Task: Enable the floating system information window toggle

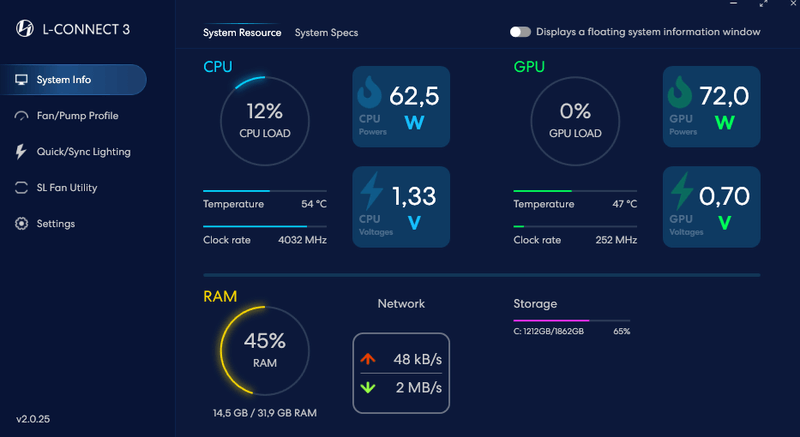Action: tap(520, 32)
